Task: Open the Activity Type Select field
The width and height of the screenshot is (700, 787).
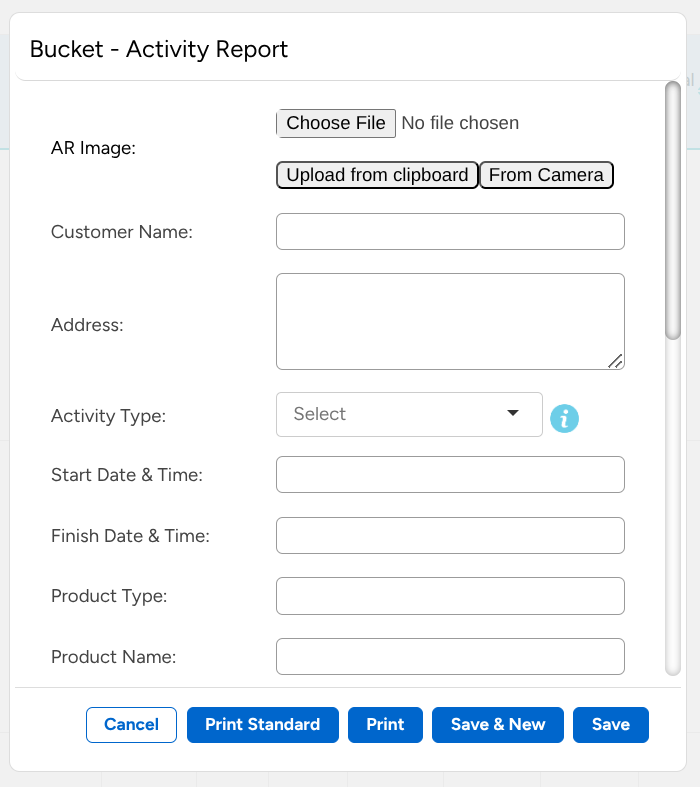Action: click(x=400, y=414)
